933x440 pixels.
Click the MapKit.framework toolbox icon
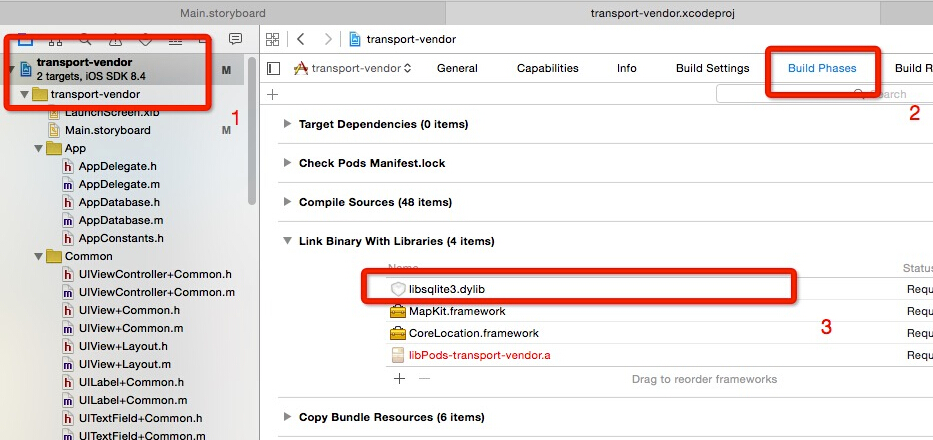[x=397, y=311]
